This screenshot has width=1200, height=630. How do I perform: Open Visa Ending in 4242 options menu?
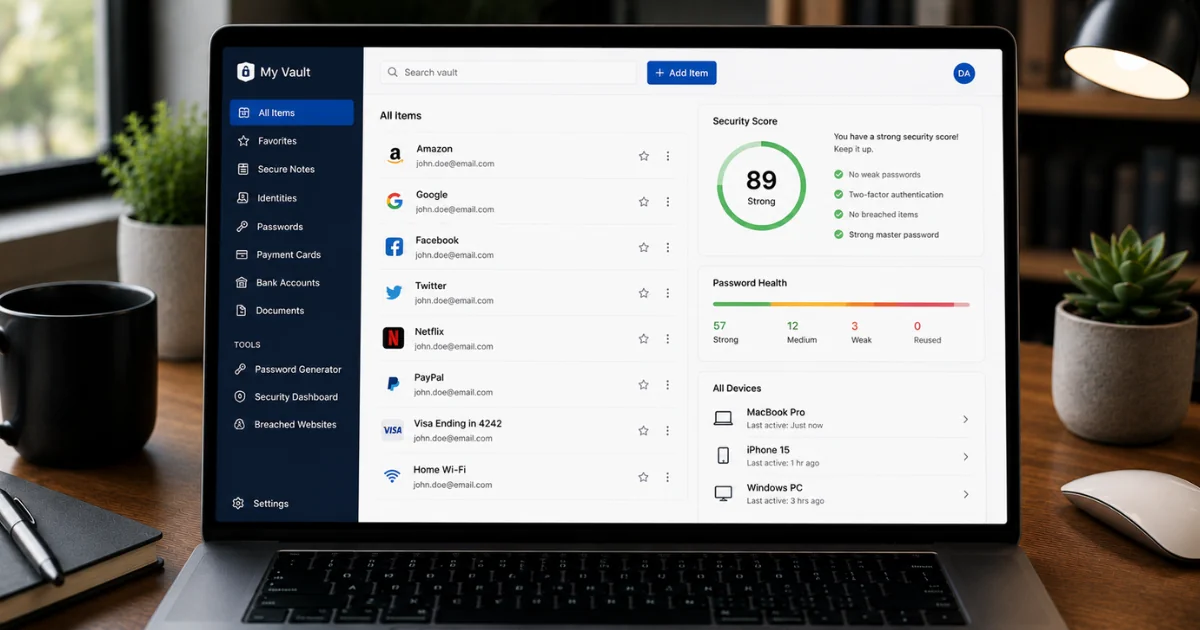coord(668,431)
